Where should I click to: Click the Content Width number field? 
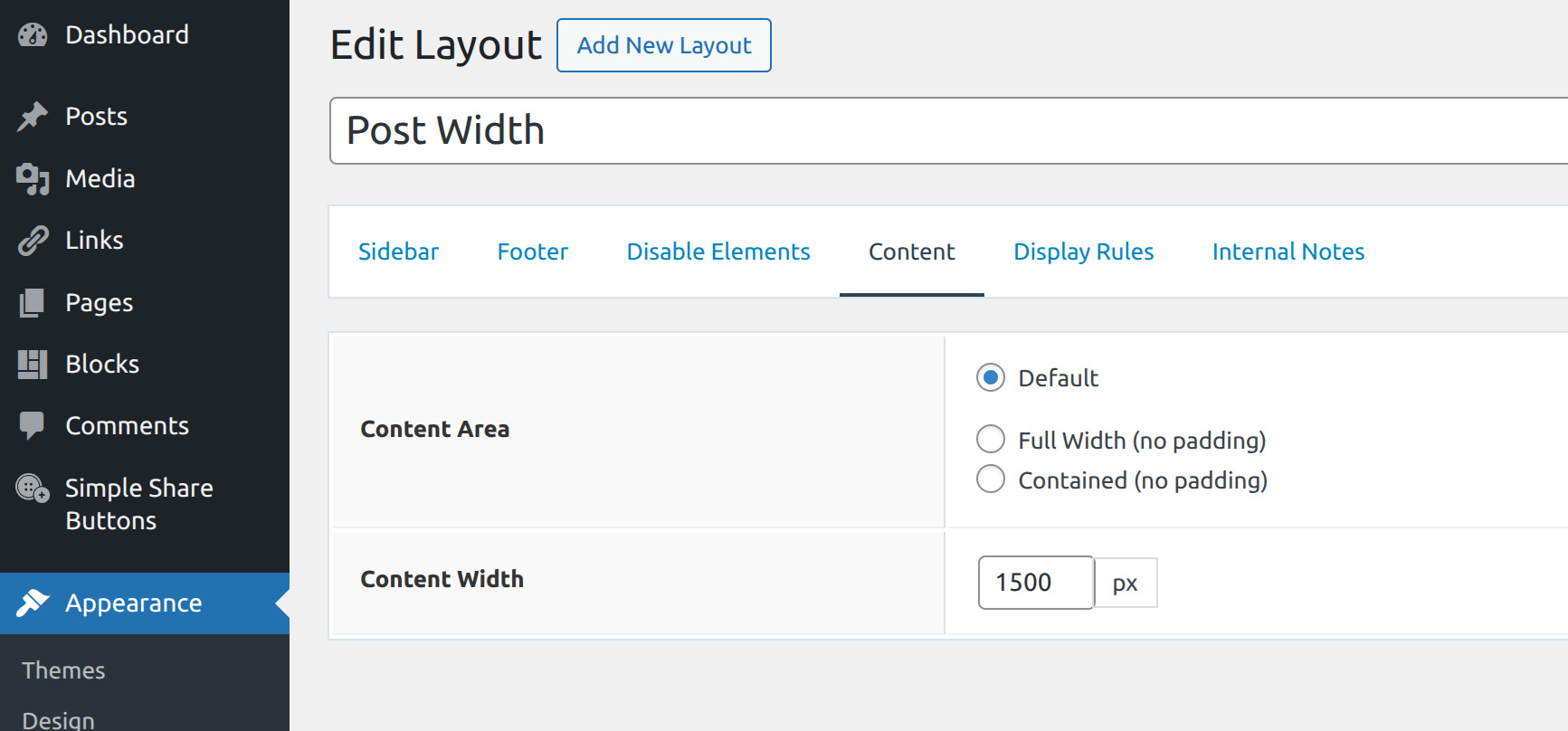(1035, 583)
